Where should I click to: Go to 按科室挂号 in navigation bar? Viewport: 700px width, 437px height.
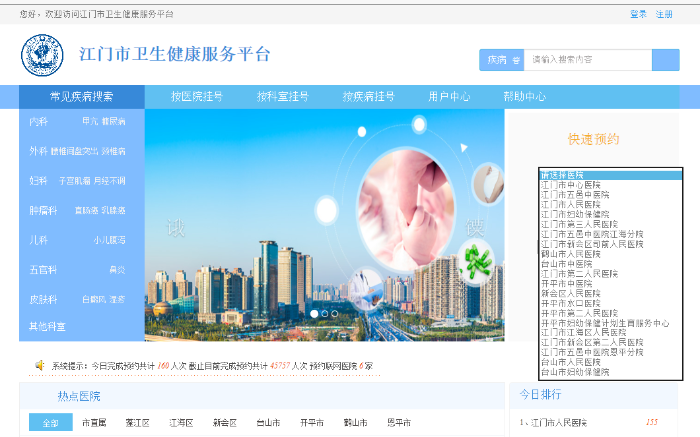pyautogui.click(x=283, y=96)
